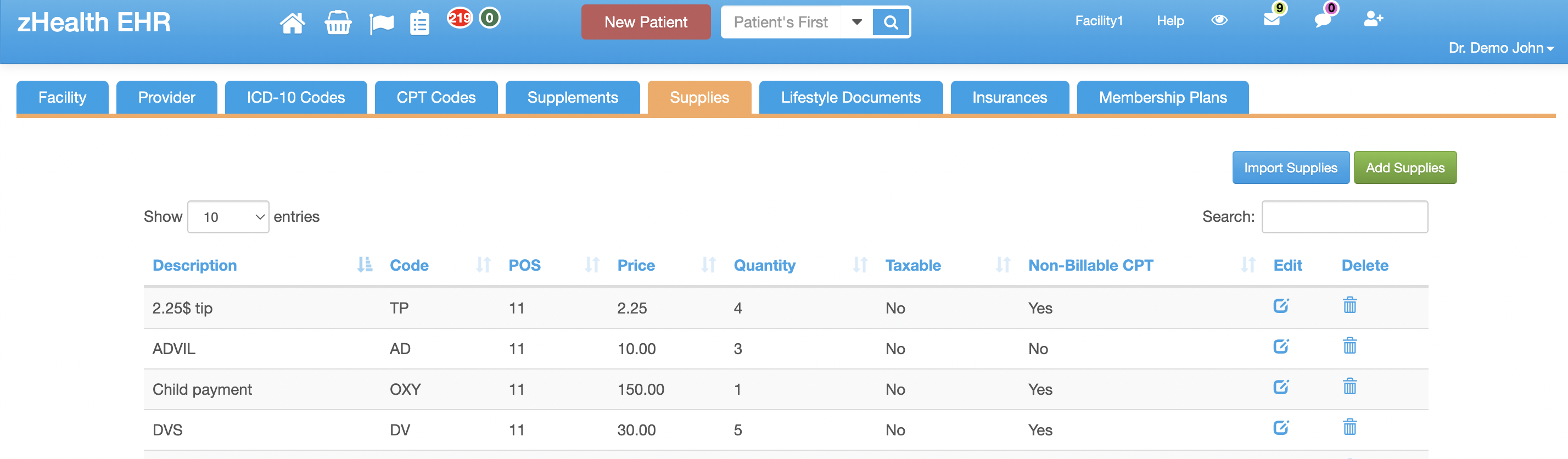Delete the DVS supply row
1568x459 pixels.
1349,427
